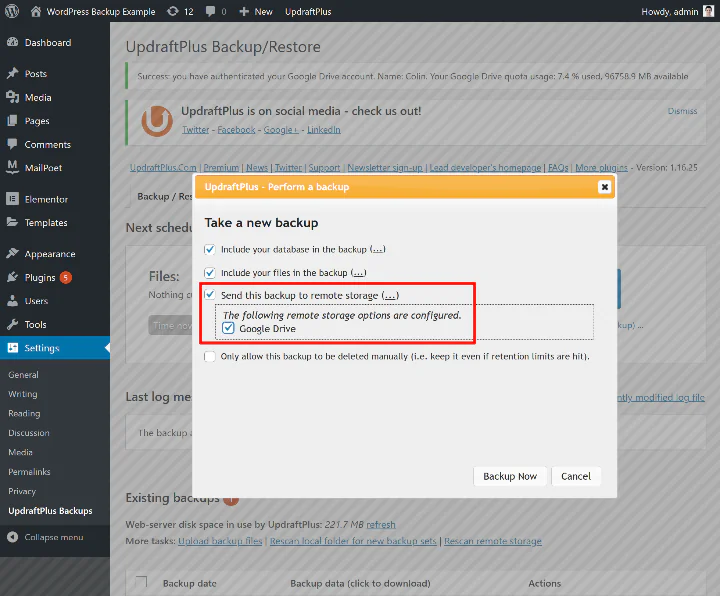
Task: Open Reading settings submenu item
Action: (x=24, y=413)
